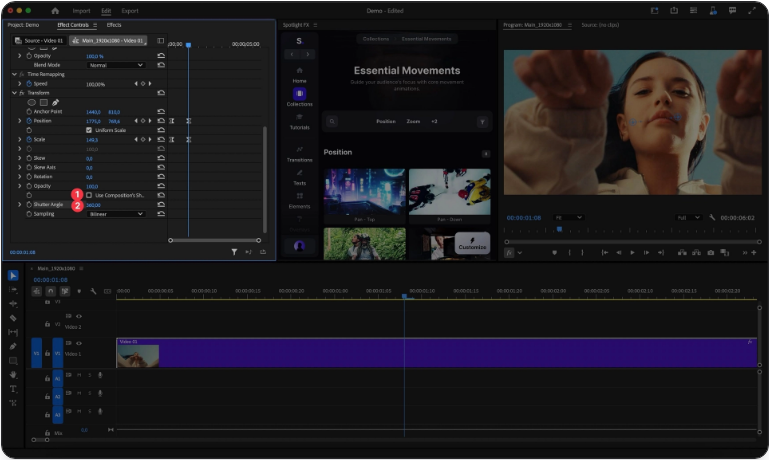Hide the Video 2 track output

[78, 316]
